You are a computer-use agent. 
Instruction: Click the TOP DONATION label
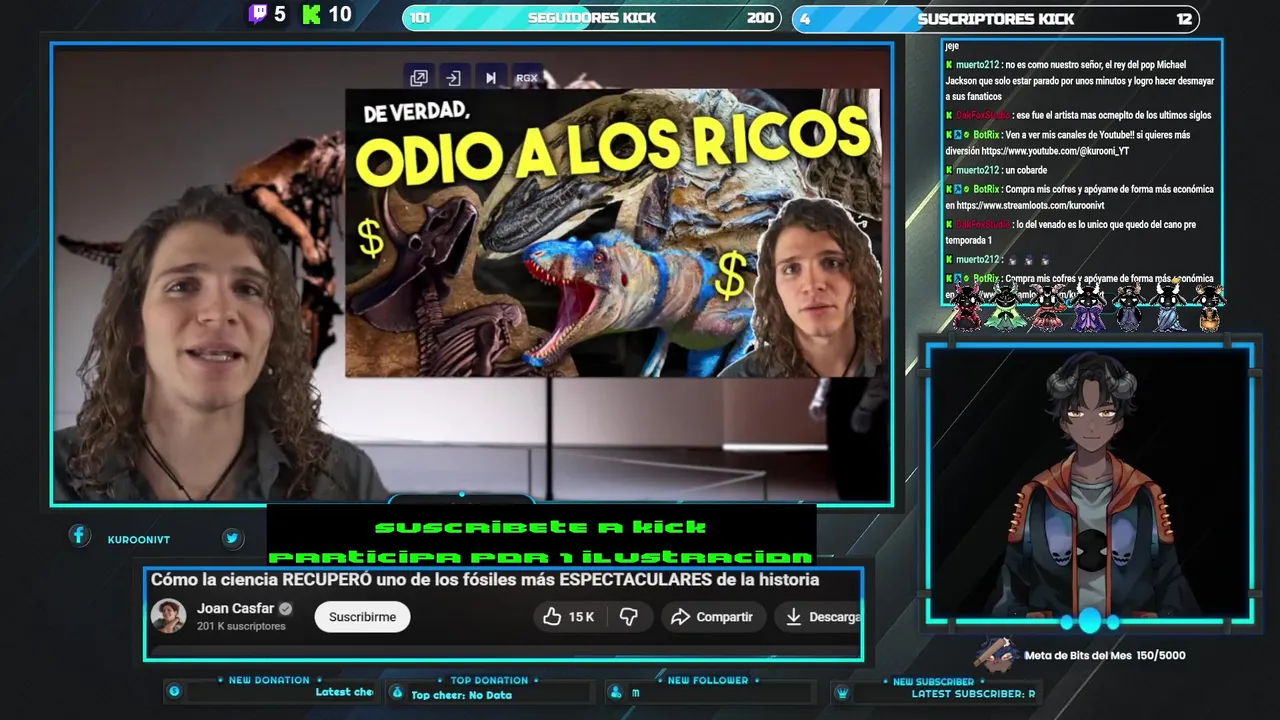point(488,680)
